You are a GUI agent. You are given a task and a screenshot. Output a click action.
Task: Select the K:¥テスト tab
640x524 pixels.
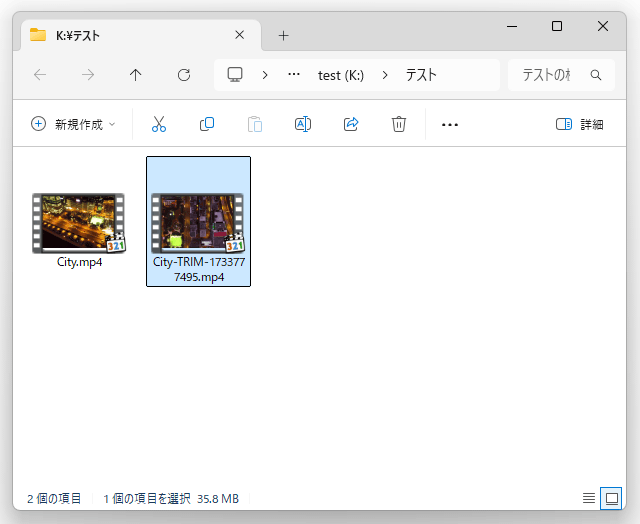[141, 36]
